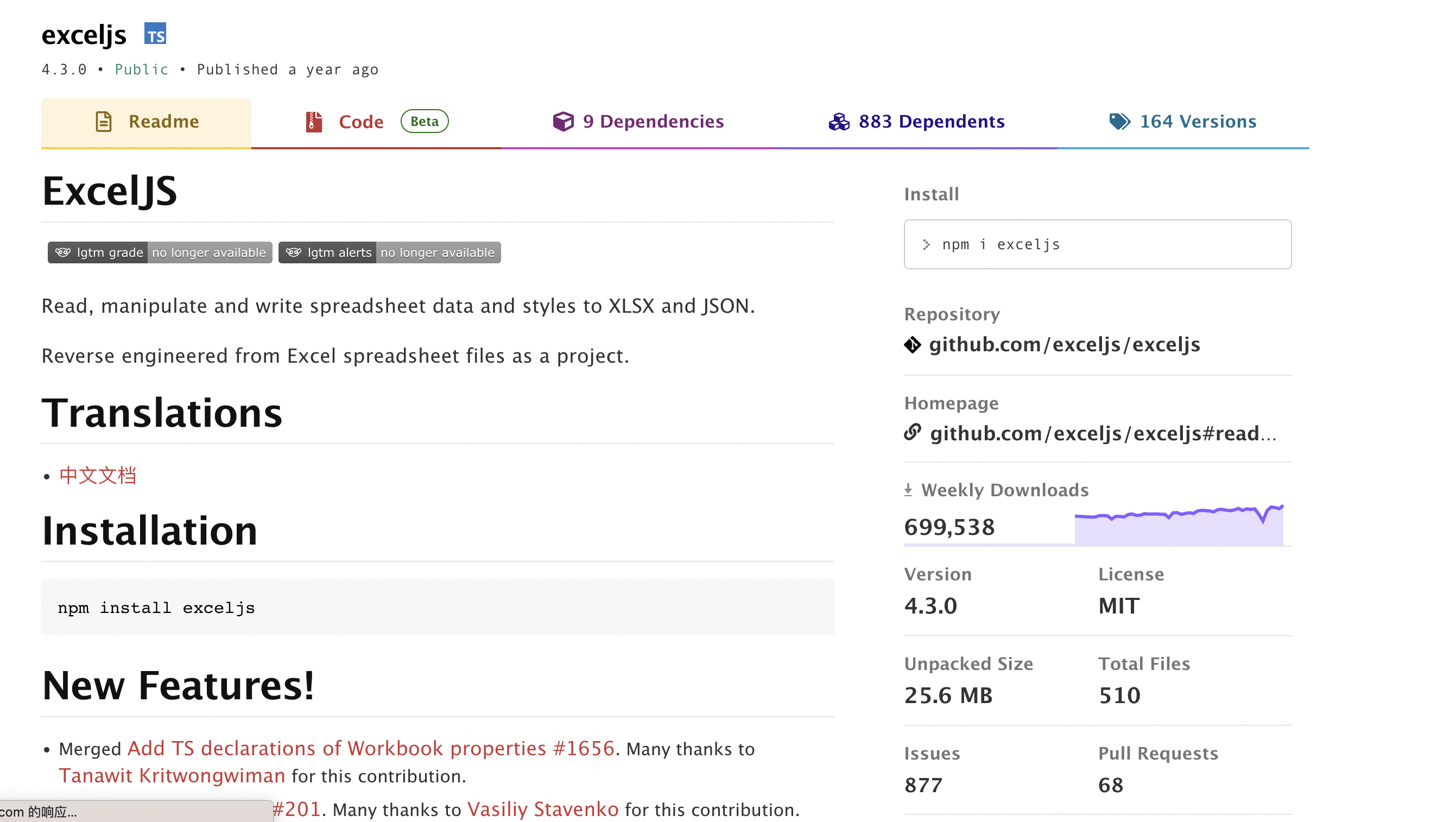Click the browser status bar response message
The width and height of the screenshot is (1456, 822).
(136, 811)
